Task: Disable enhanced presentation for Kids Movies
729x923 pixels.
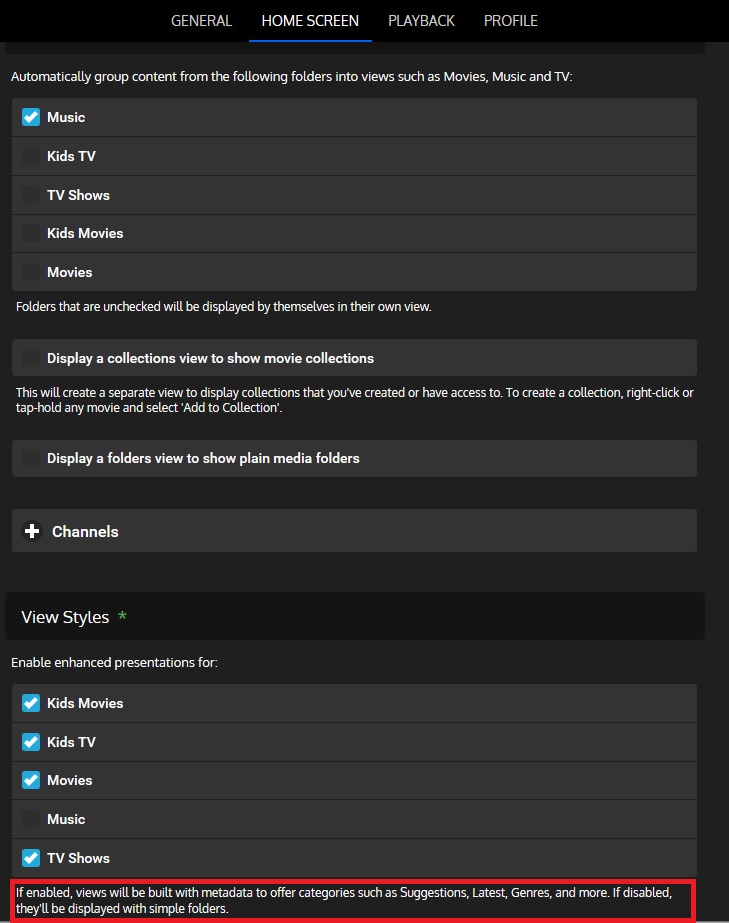Action: 31,703
